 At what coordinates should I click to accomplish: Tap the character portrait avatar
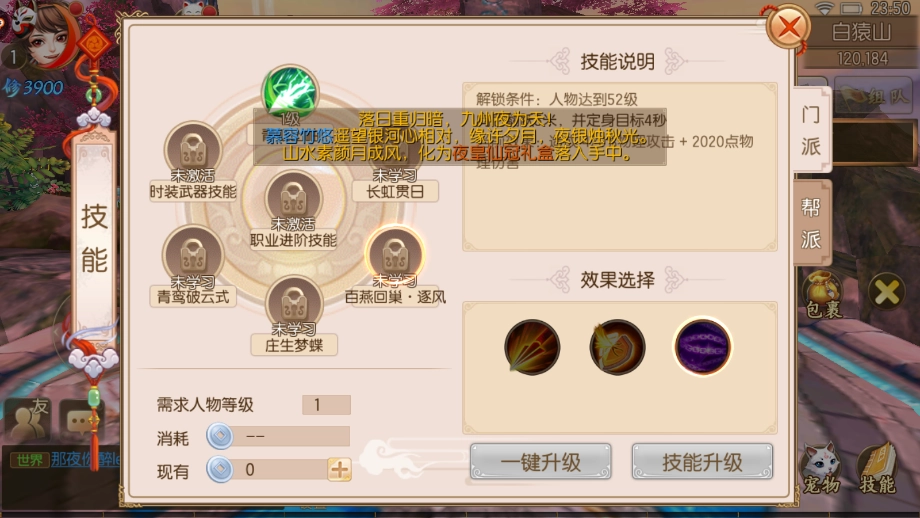pos(50,36)
